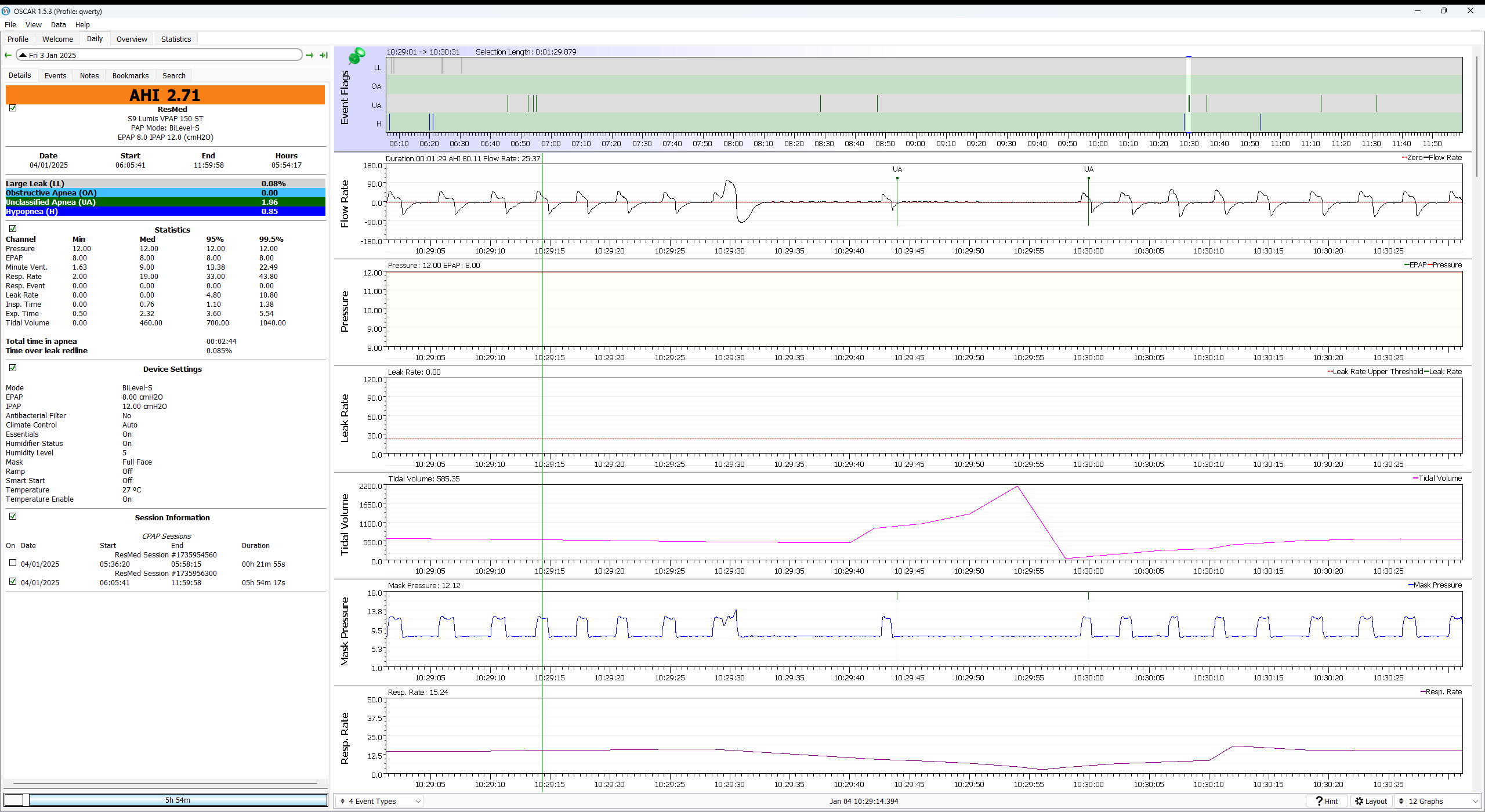Click the Unclassified Apnea (UA) row
Screen dimensions: 1485x812
(x=165, y=202)
